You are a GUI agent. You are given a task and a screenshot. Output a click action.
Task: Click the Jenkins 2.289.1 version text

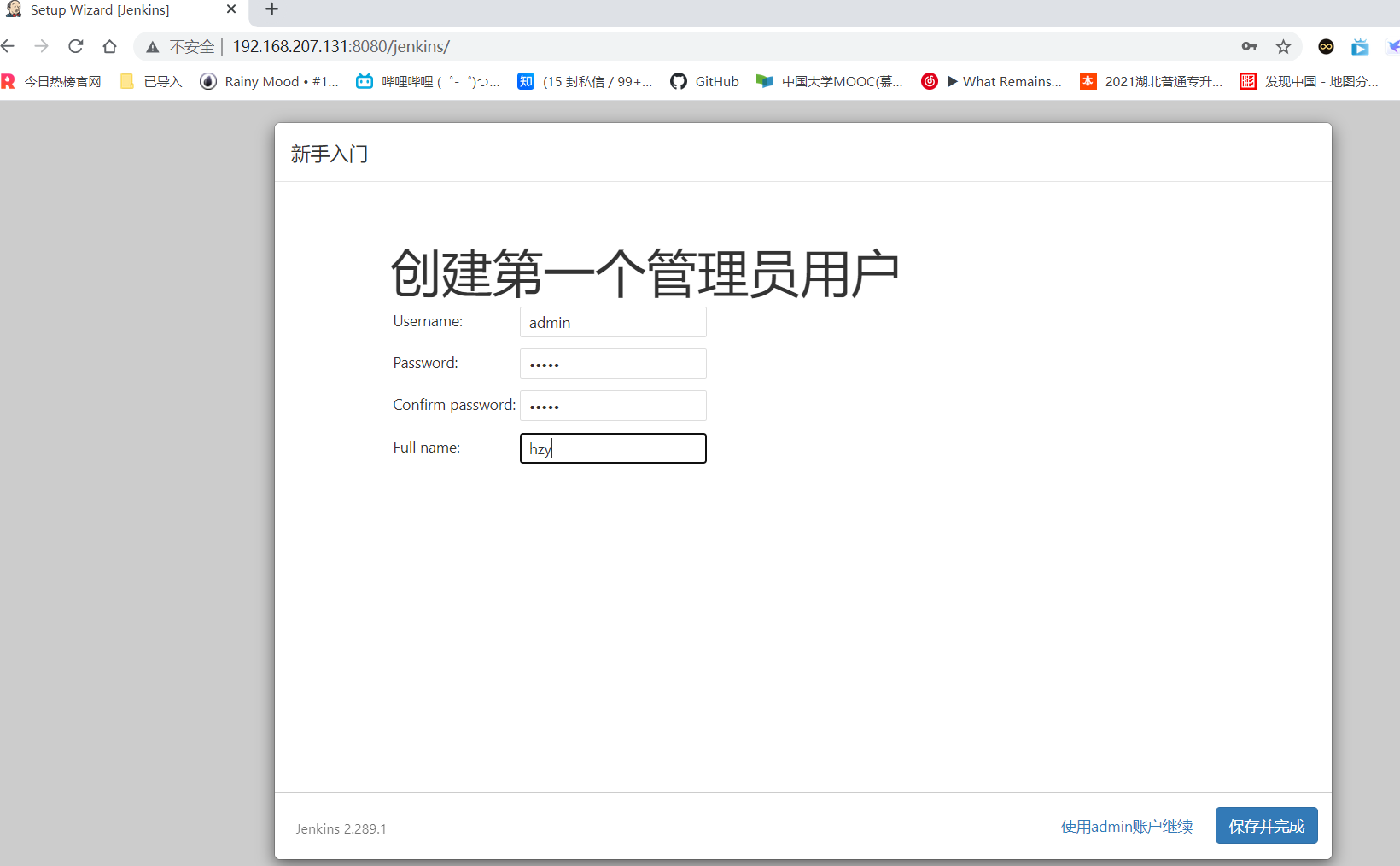tap(341, 828)
